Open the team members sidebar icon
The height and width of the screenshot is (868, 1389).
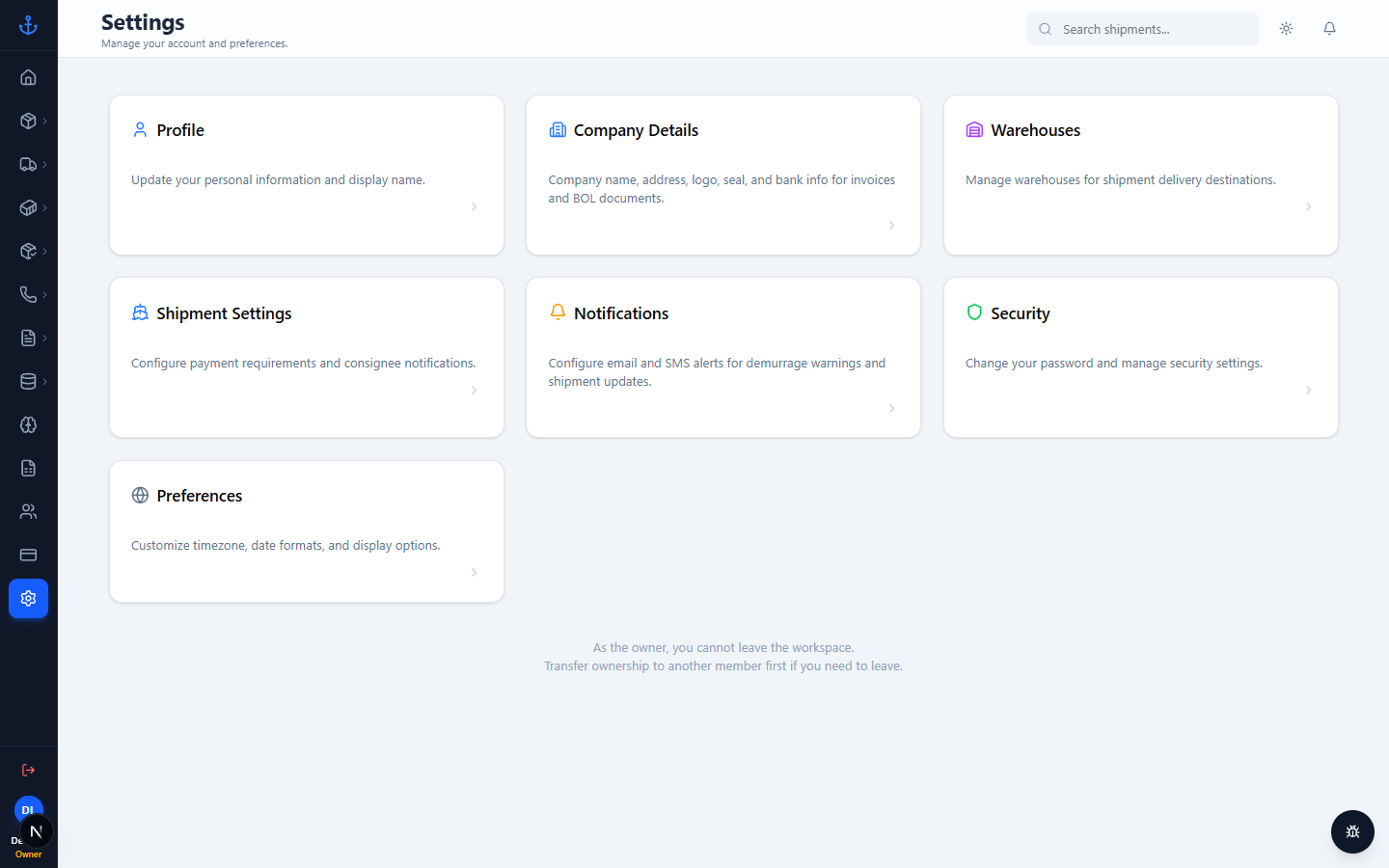point(28,511)
